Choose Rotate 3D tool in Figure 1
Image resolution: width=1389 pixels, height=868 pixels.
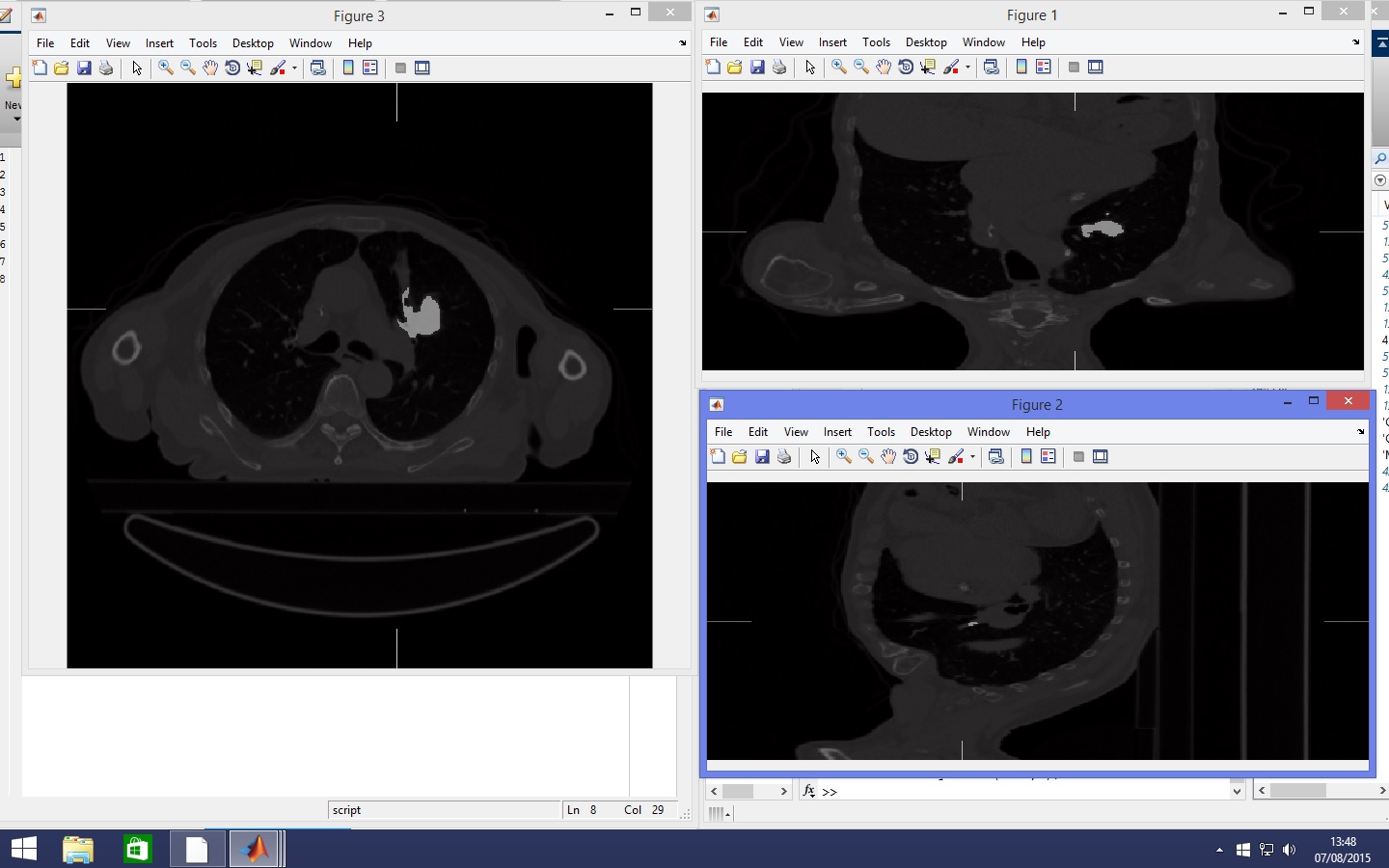click(x=906, y=67)
